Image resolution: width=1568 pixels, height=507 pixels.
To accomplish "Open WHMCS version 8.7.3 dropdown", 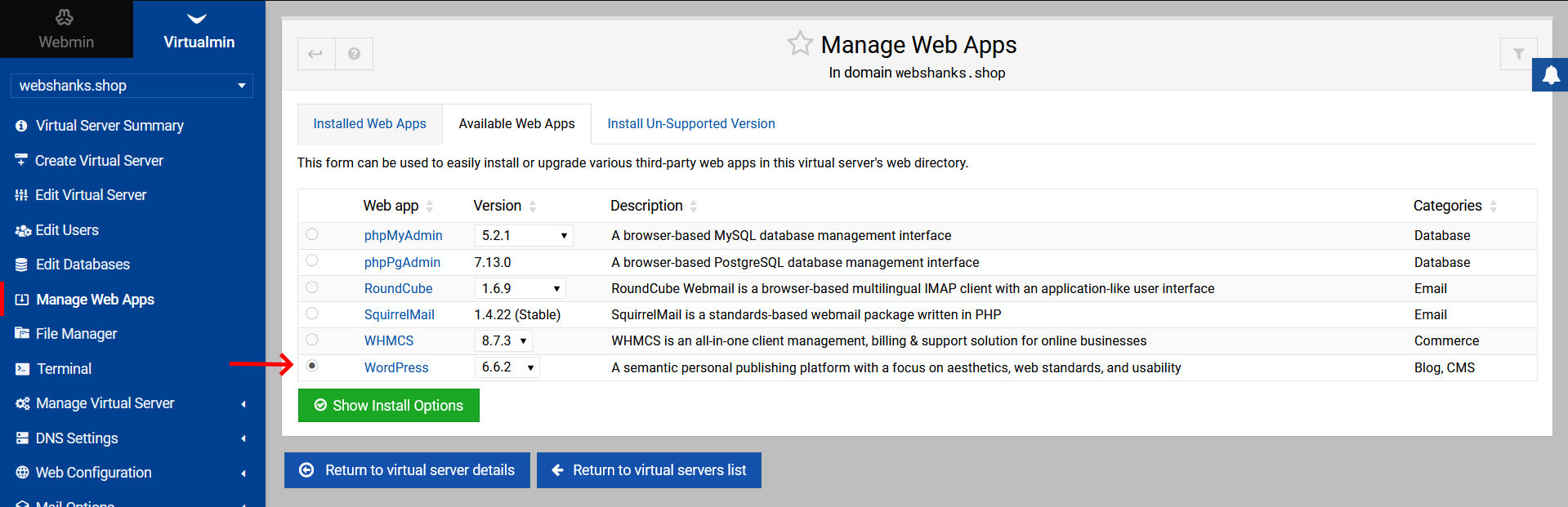I will [503, 340].
